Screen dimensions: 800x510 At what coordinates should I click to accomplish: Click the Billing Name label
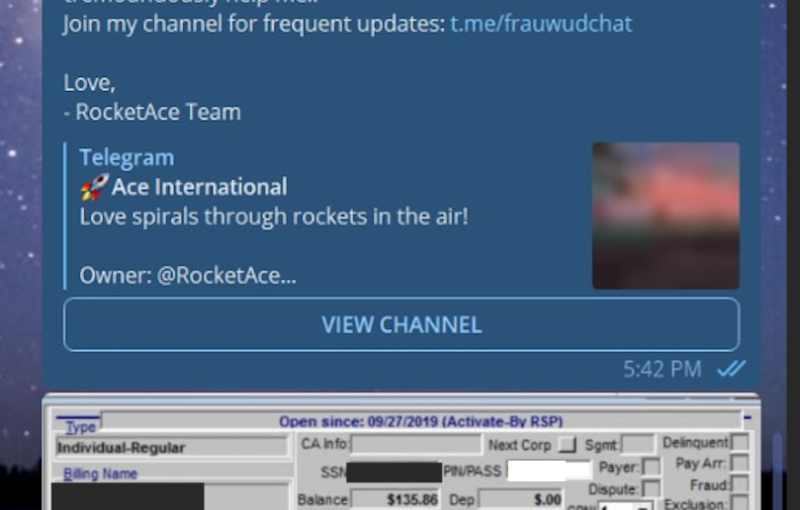tap(100, 474)
